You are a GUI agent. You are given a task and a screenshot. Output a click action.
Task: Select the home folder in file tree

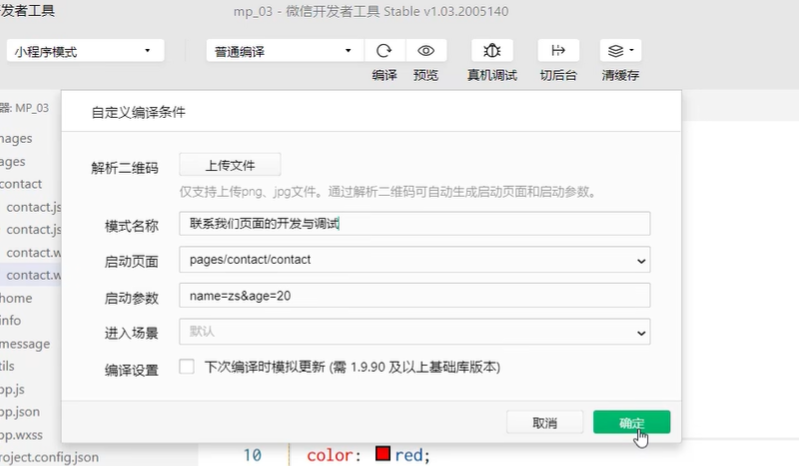click(x=16, y=298)
